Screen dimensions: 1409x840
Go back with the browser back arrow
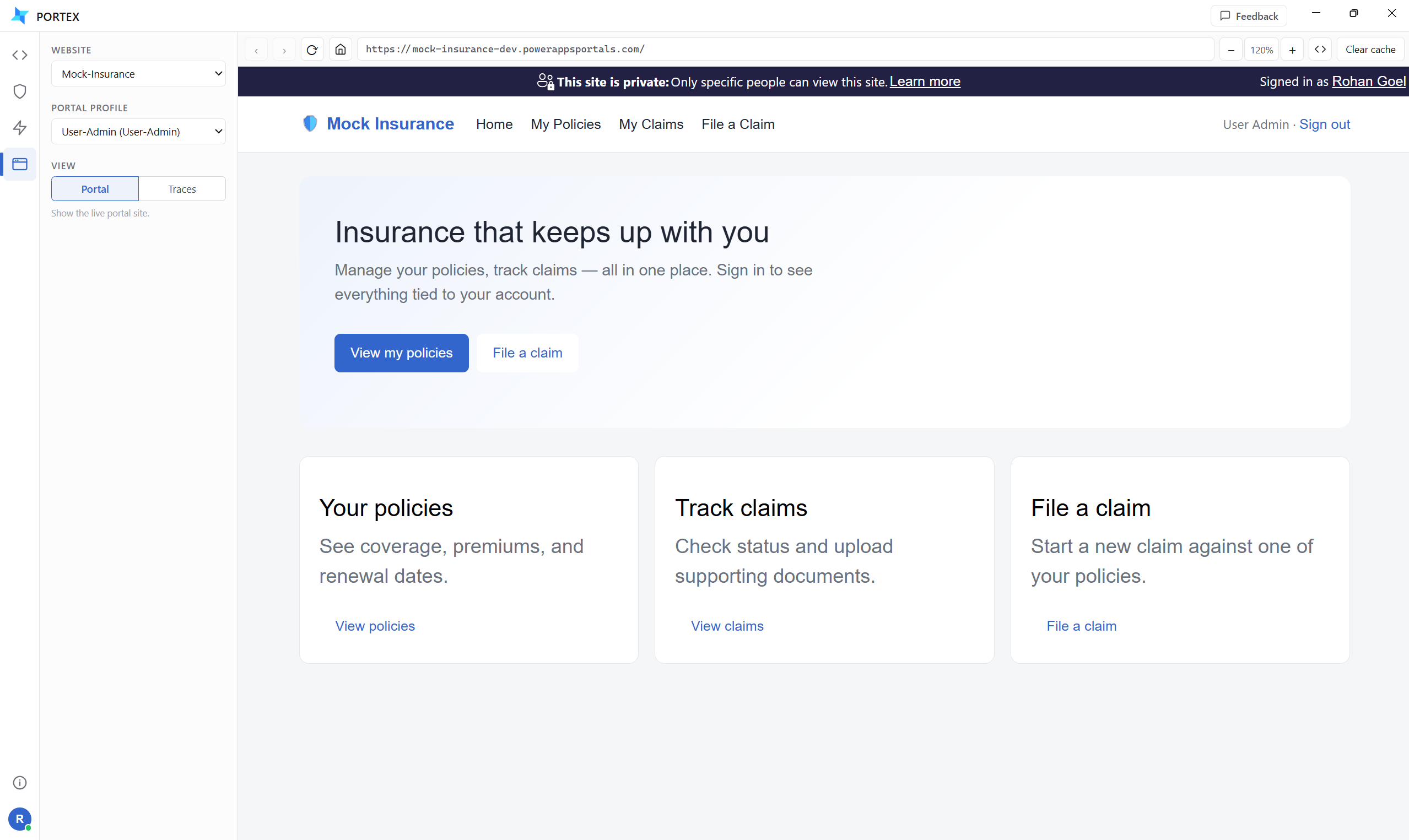(256, 50)
